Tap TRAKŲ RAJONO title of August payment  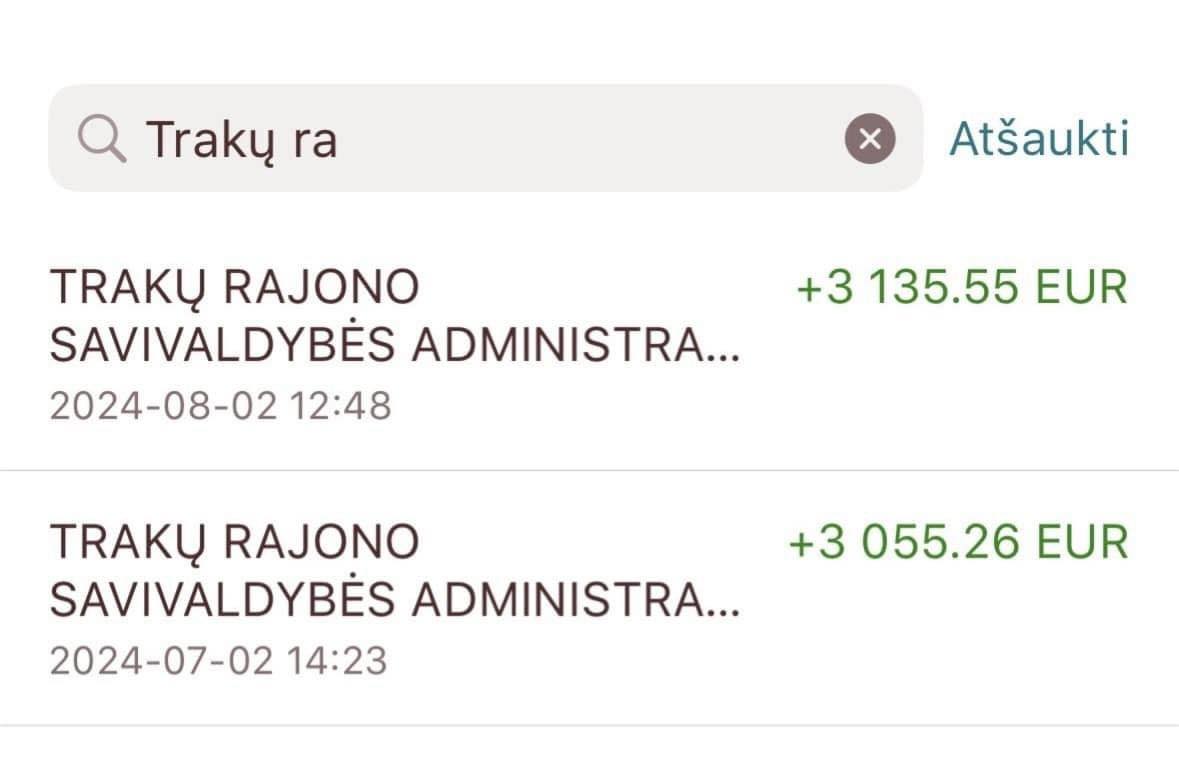[234, 288]
